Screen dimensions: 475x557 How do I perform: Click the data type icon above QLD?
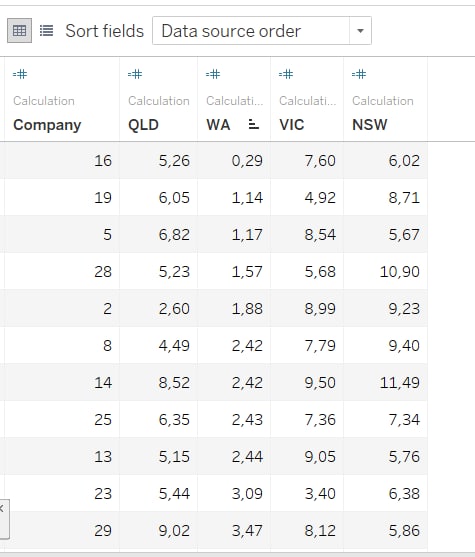(135, 74)
